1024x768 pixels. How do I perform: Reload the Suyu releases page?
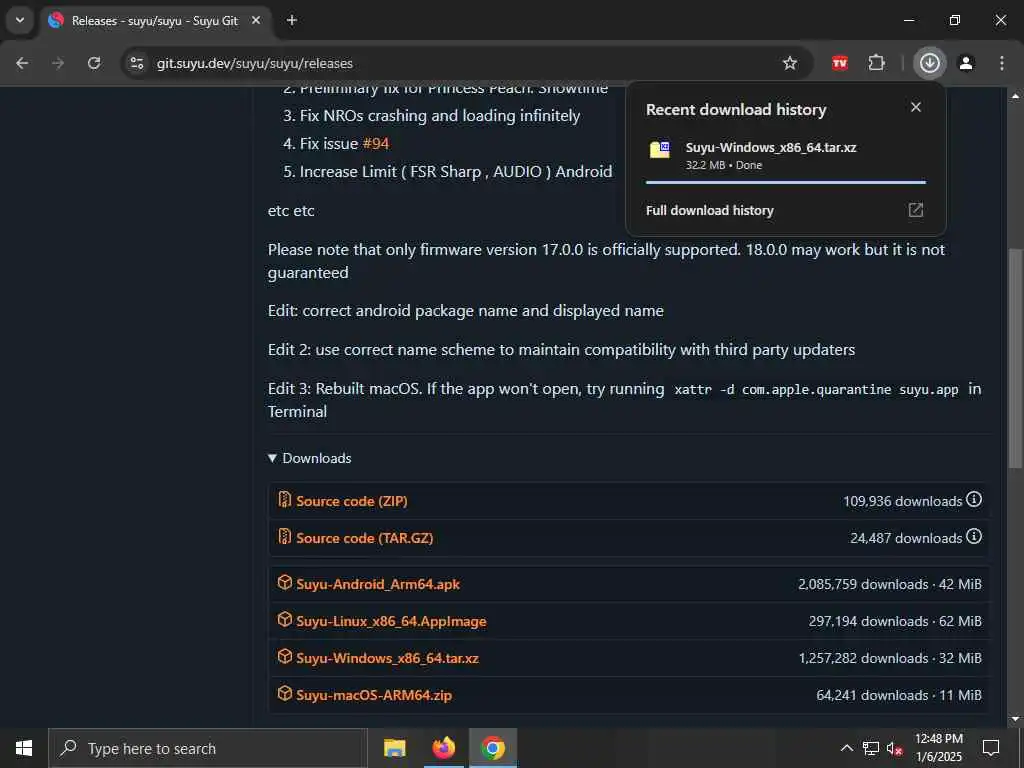[94, 63]
